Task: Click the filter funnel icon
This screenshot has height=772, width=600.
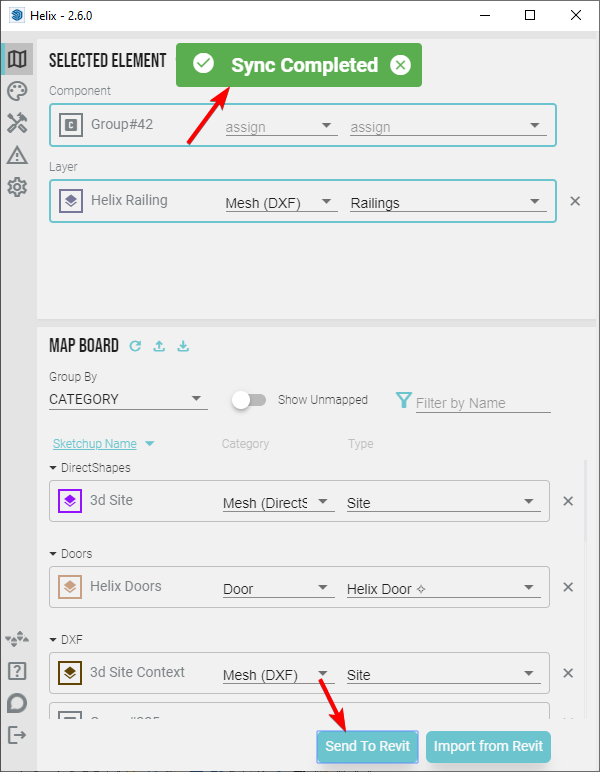Action: tap(404, 400)
